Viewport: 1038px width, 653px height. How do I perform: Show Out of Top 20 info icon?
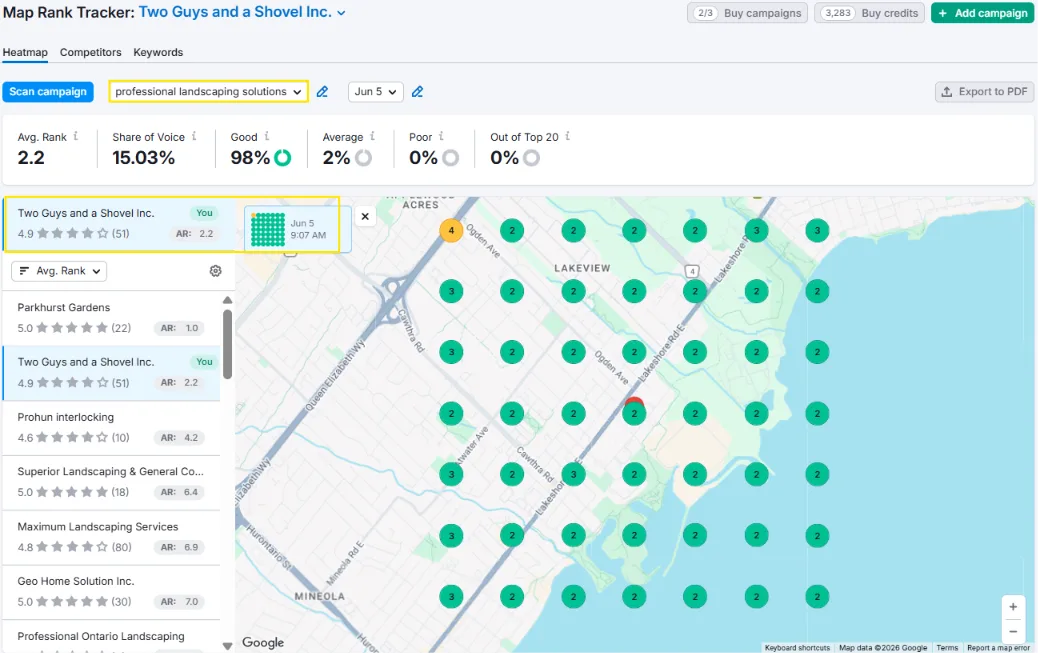(567, 136)
